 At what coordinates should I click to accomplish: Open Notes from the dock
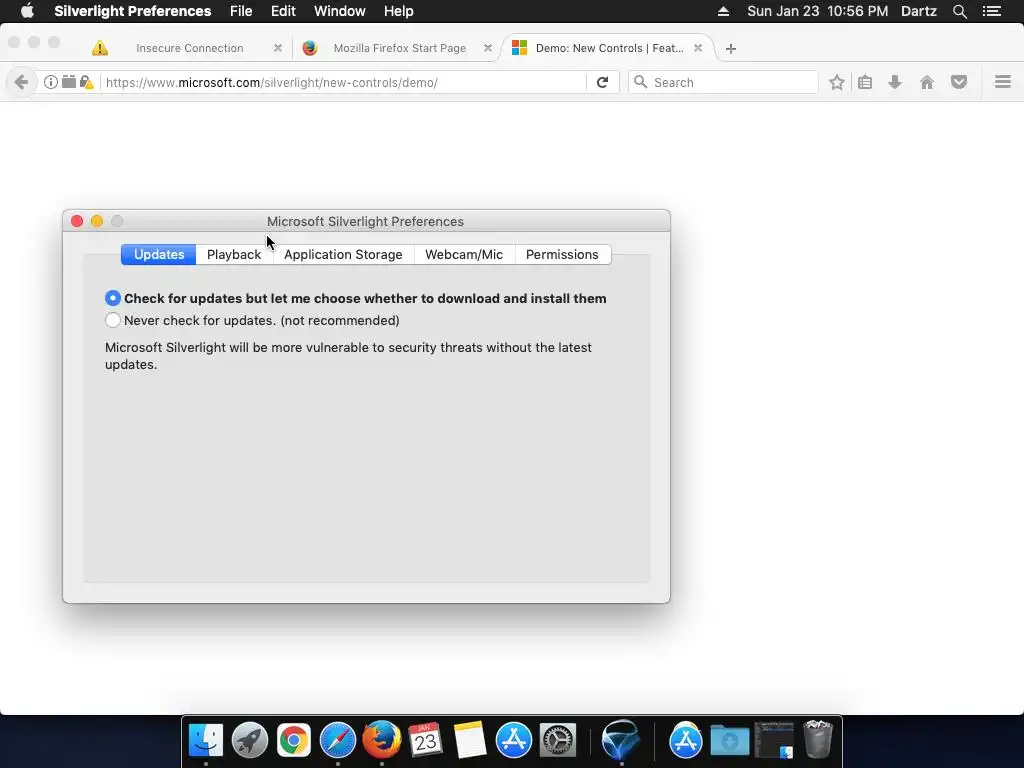pos(470,740)
